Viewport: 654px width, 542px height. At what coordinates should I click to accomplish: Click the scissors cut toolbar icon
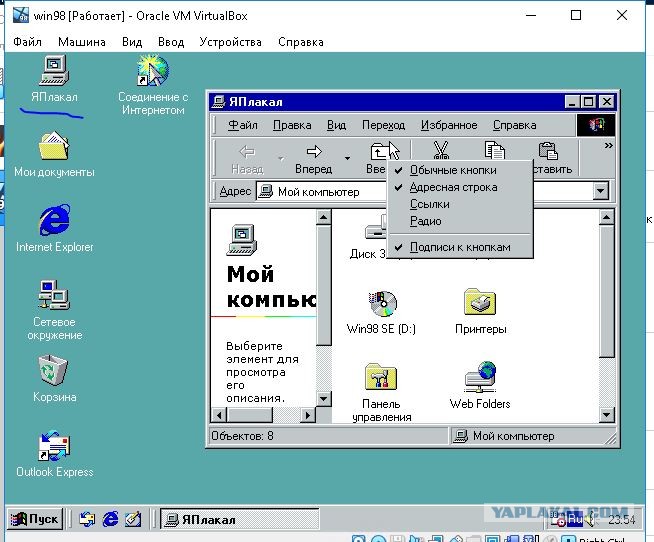tap(441, 151)
